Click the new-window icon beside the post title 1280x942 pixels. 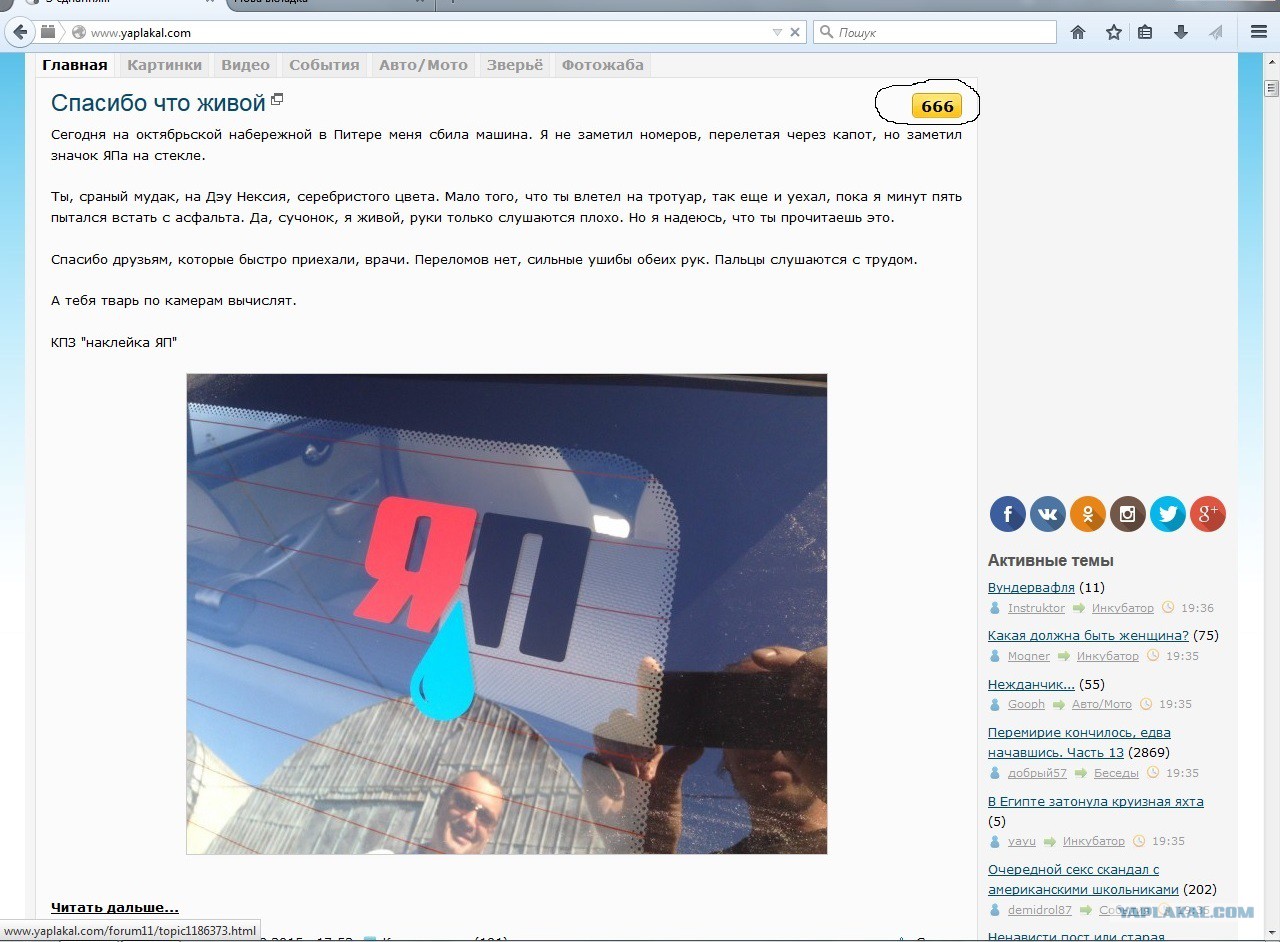277,99
